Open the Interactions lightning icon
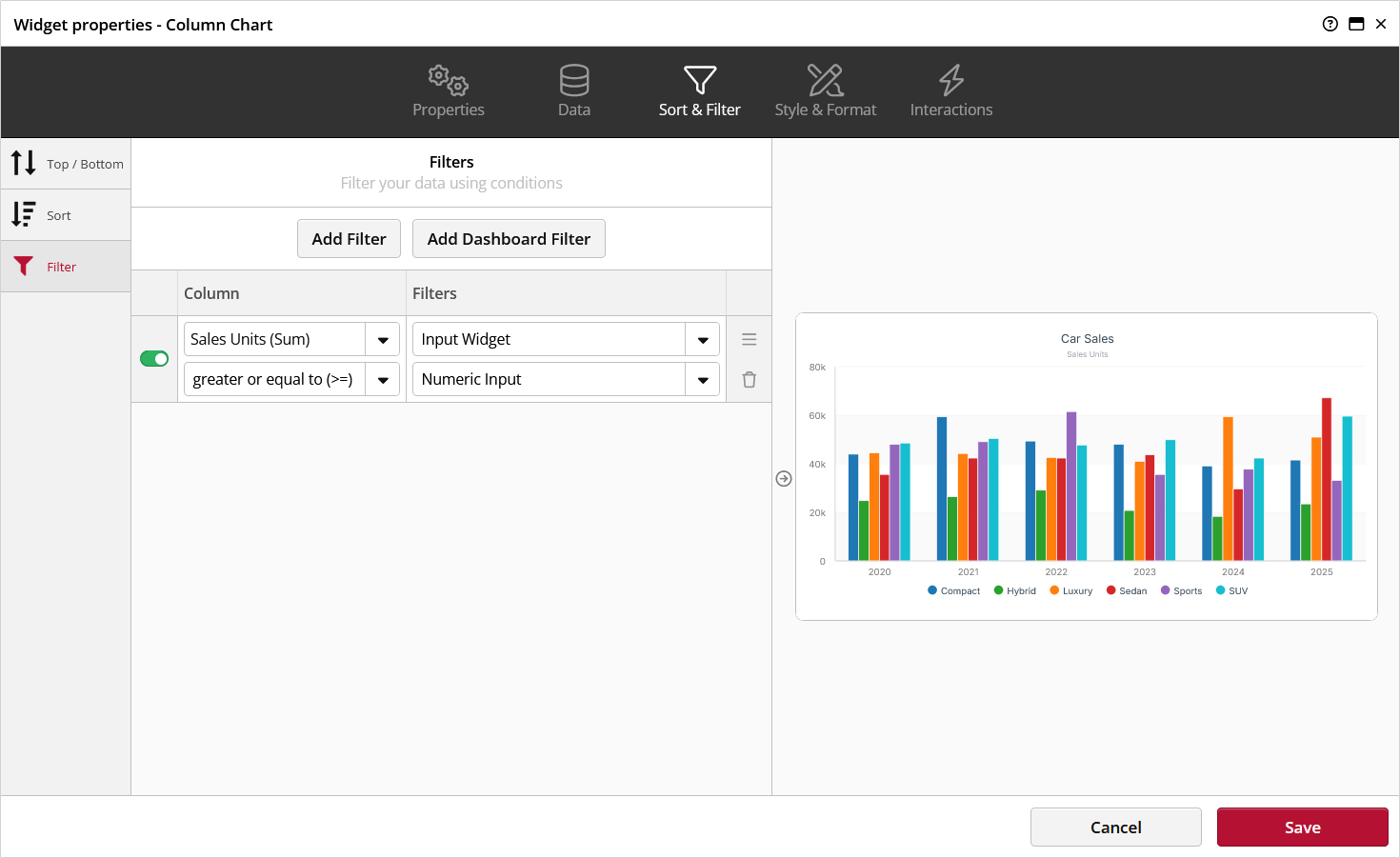Screen dimensions: 1400x858 (x=951, y=80)
